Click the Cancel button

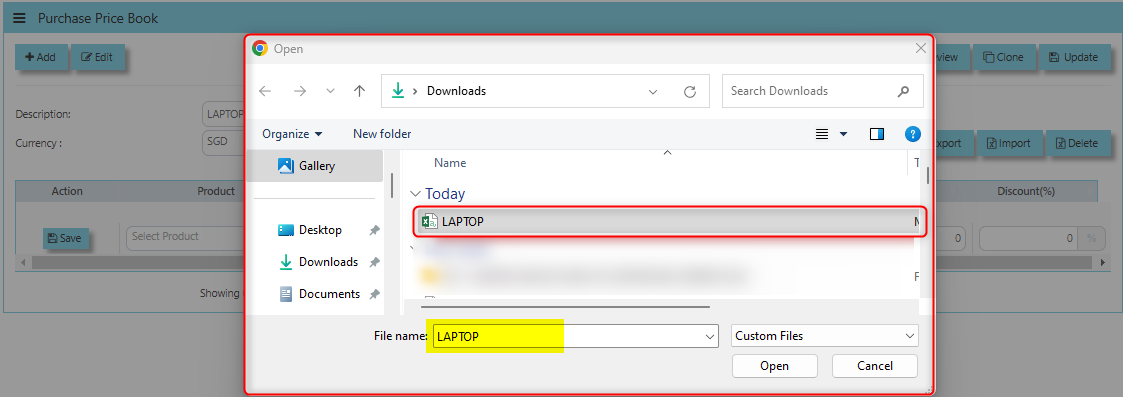pyautogui.click(x=874, y=365)
